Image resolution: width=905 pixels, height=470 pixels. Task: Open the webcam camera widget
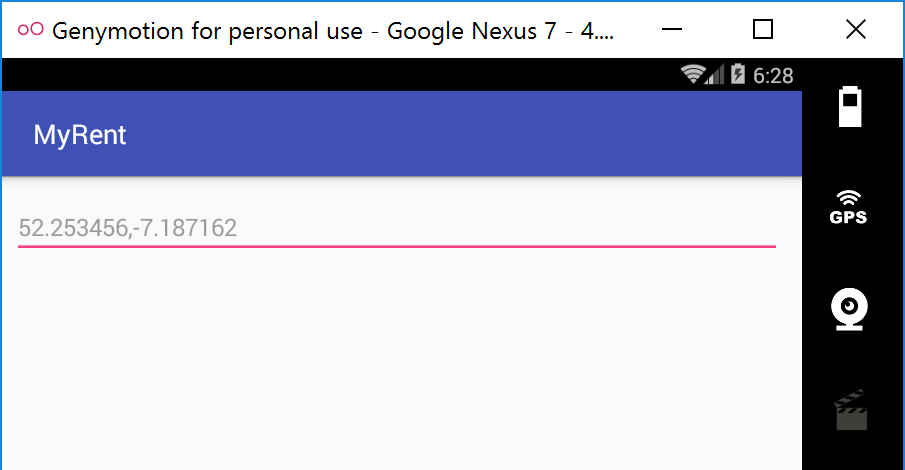coord(849,310)
